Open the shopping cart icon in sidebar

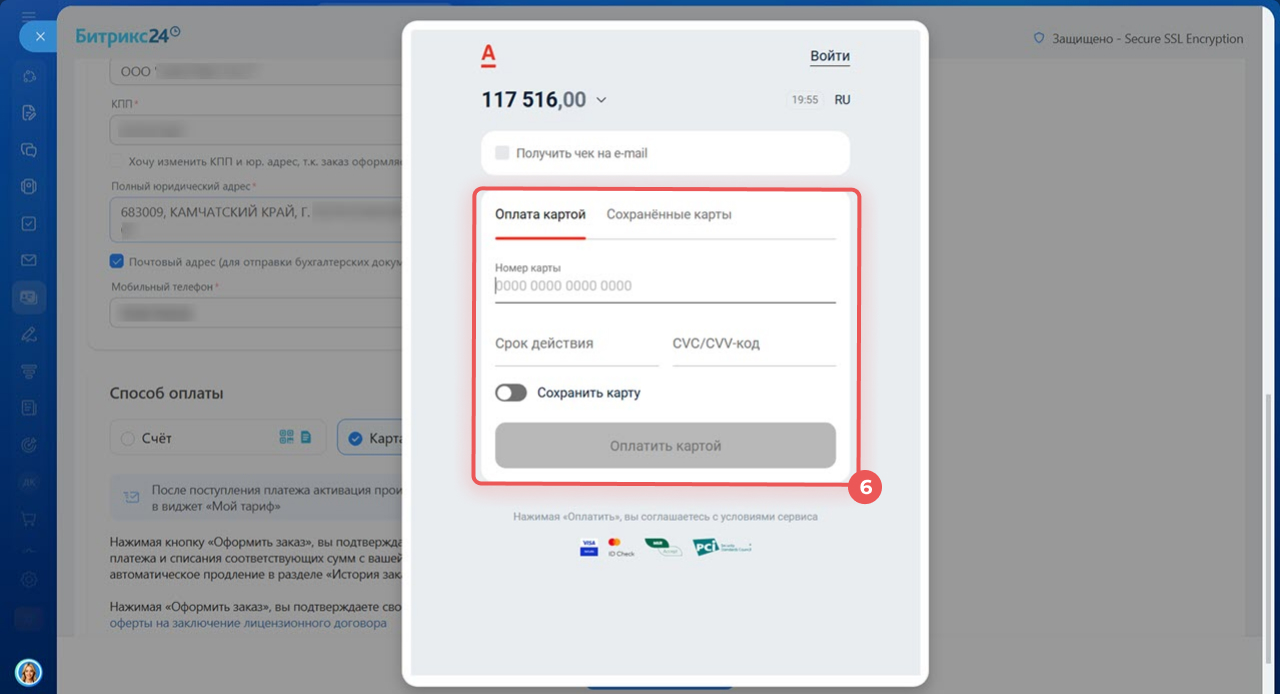[x=29, y=519]
